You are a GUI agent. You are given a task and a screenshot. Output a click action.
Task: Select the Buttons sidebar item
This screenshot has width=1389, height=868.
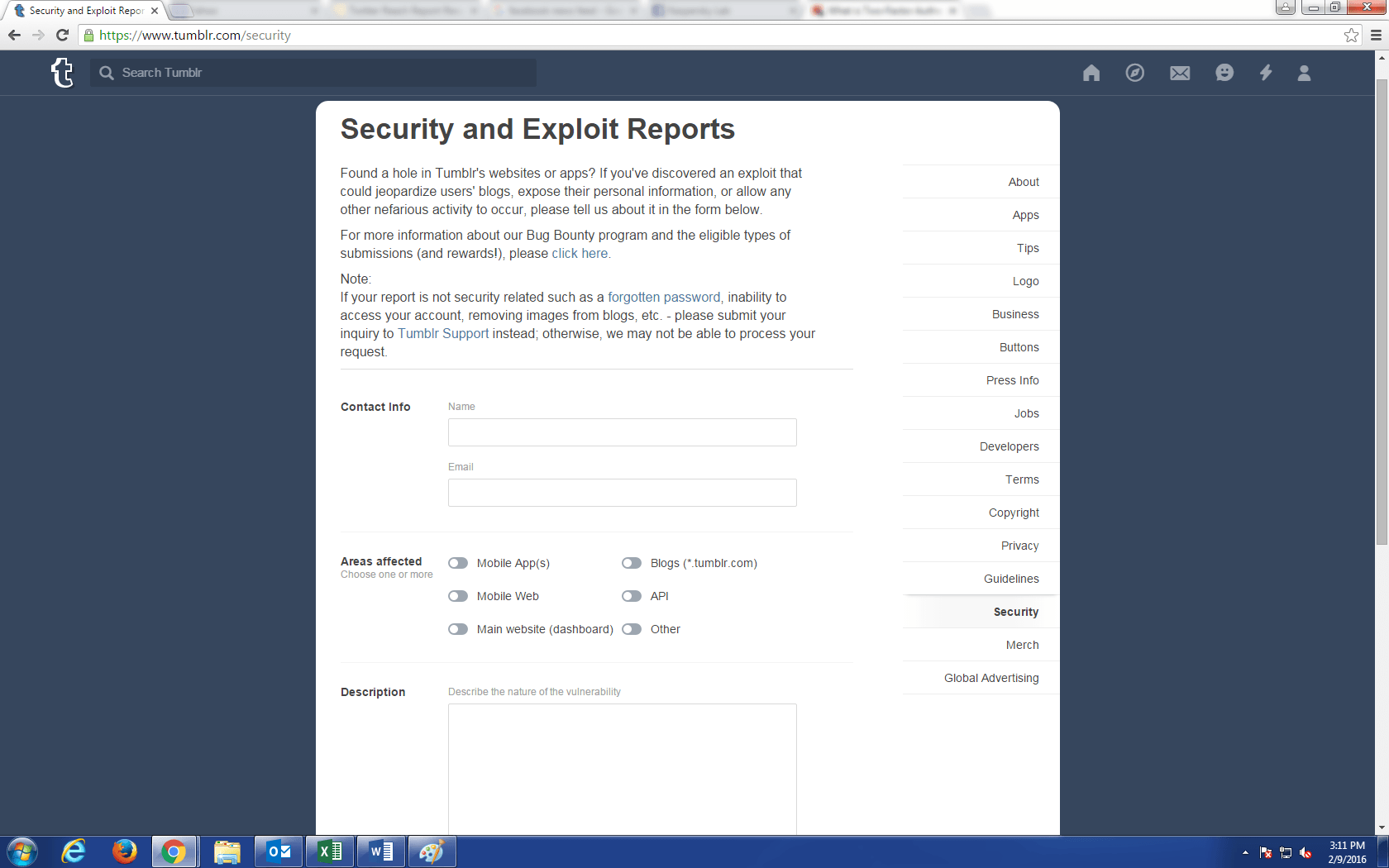[981, 347]
